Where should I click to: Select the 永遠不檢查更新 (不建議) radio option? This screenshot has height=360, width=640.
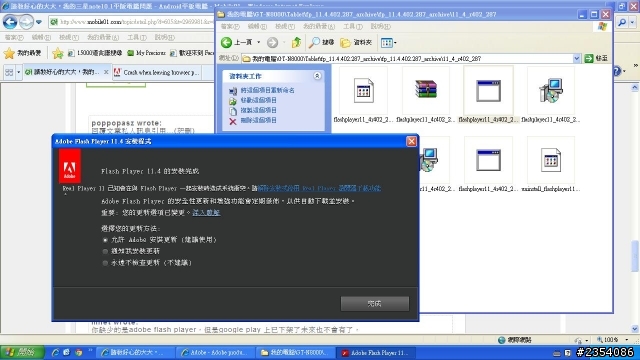(x=105, y=263)
